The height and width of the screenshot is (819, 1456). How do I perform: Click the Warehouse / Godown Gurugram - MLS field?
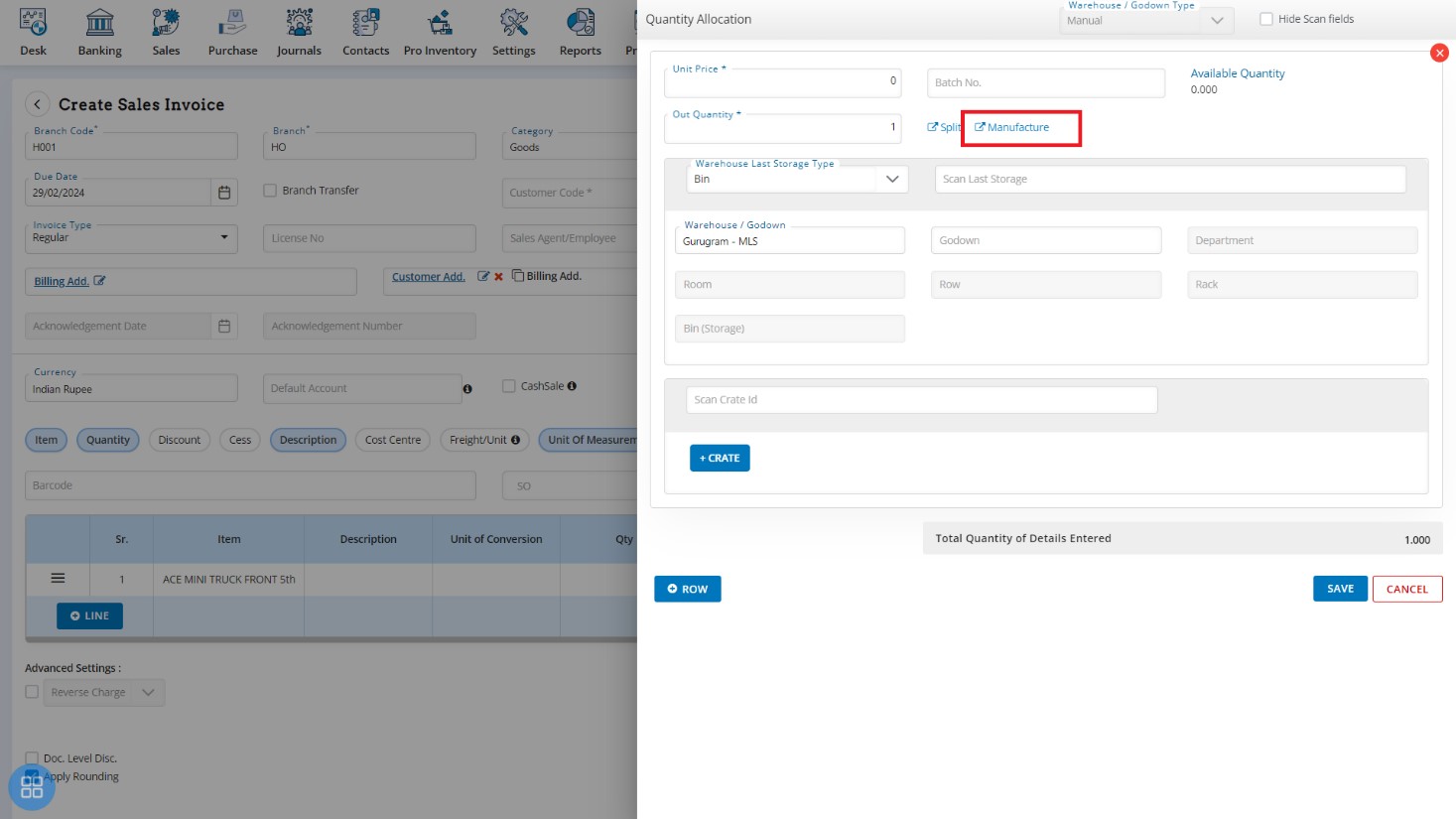(x=789, y=240)
